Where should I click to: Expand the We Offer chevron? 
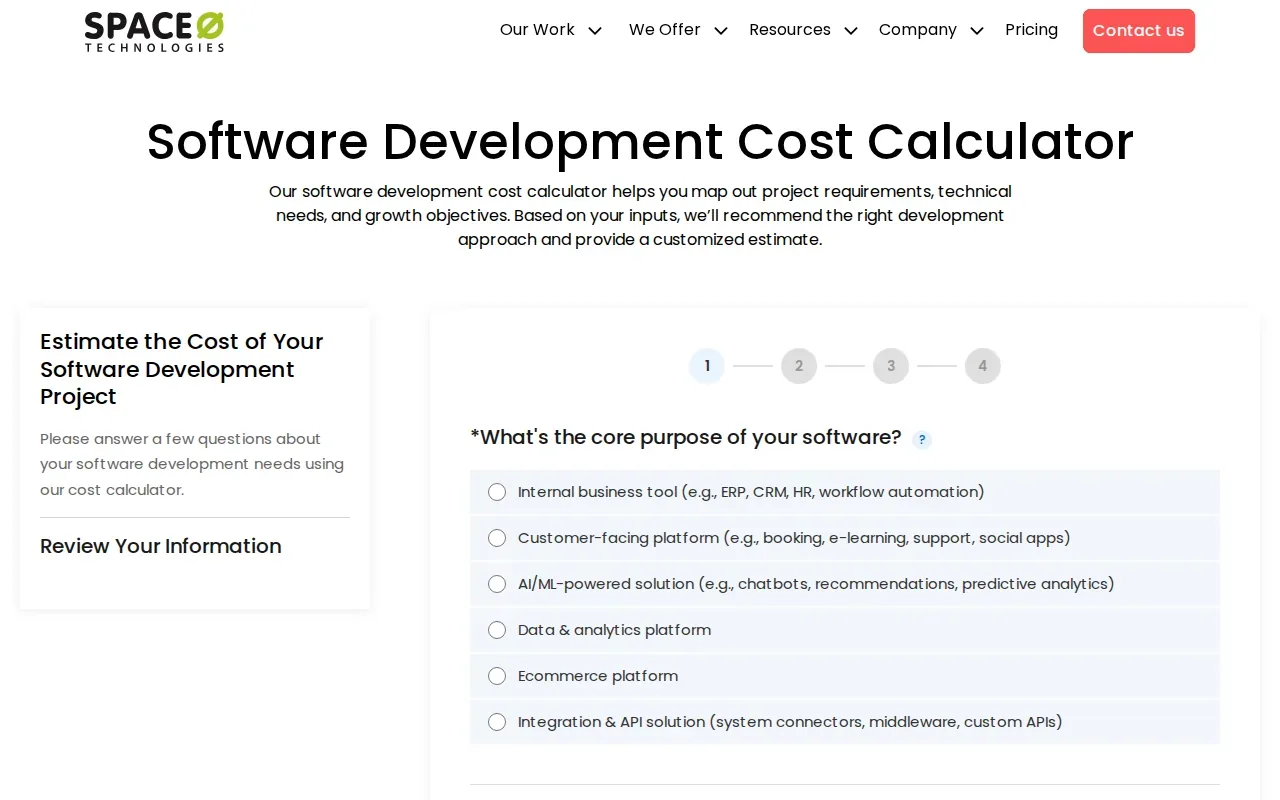click(x=721, y=31)
